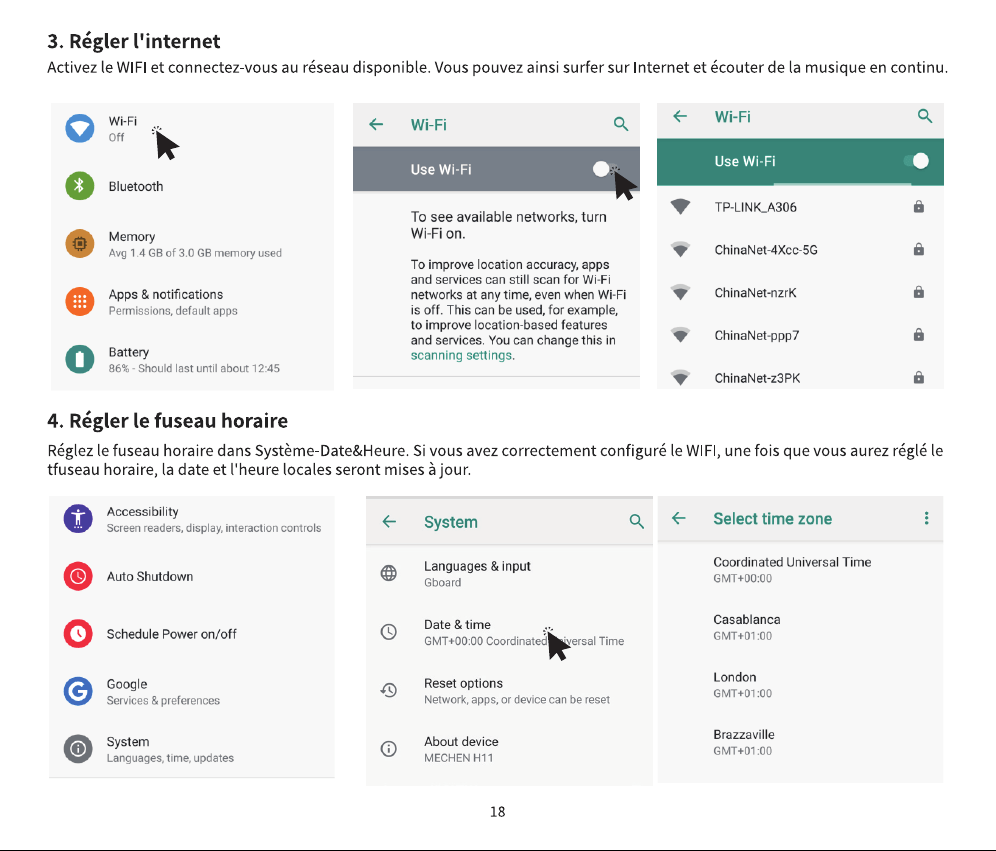Screen dimensions: 996x851
Task: Tap lock icon next to ChinaNet-nzrK
Action: [x=919, y=292]
